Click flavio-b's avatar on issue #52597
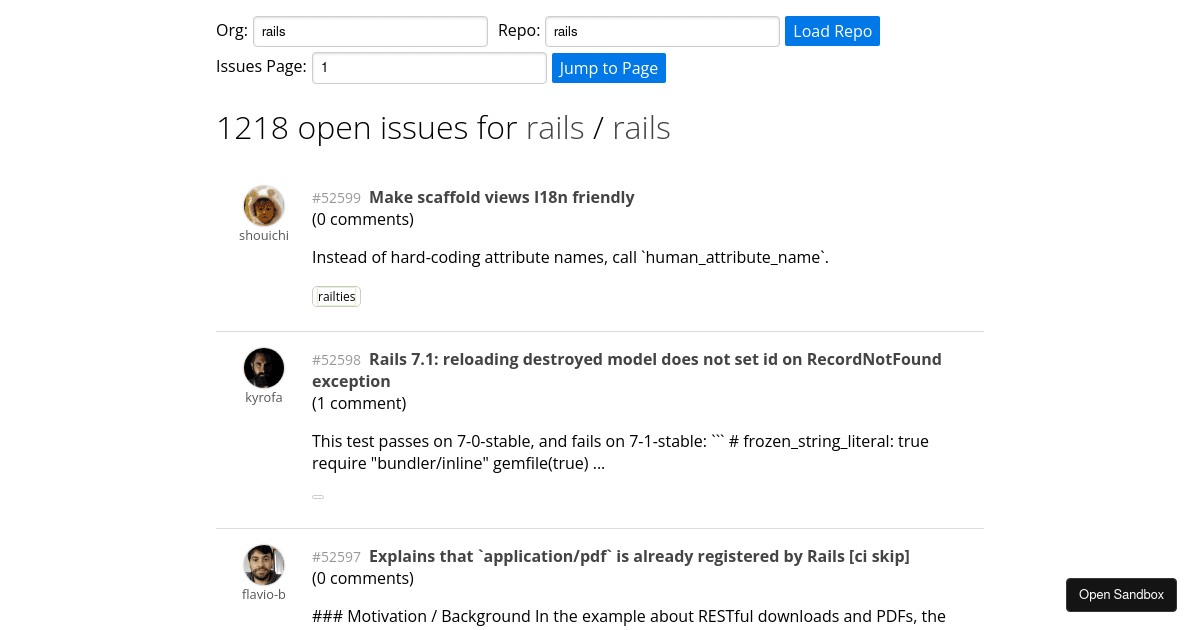Viewport: 1200px width, 630px height. click(264, 565)
